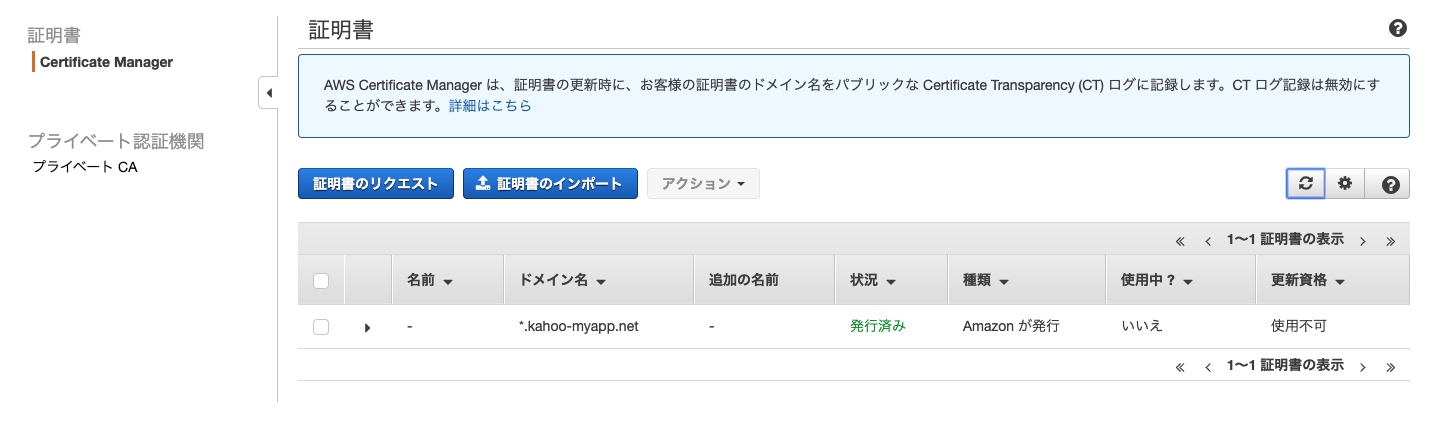Screen dimensions: 1432x422
Task: Open Certificate Manager in the sidebar
Action: 106,62
